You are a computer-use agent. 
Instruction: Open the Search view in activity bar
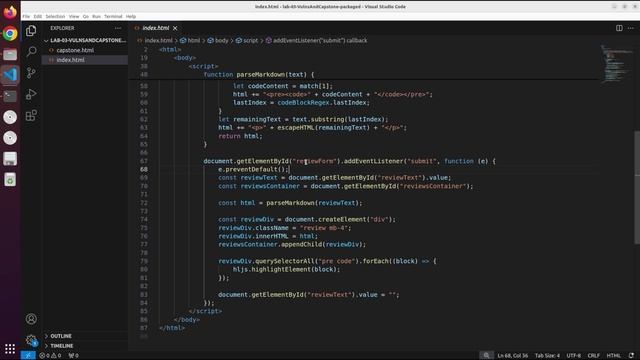pyautogui.click(x=31, y=51)
